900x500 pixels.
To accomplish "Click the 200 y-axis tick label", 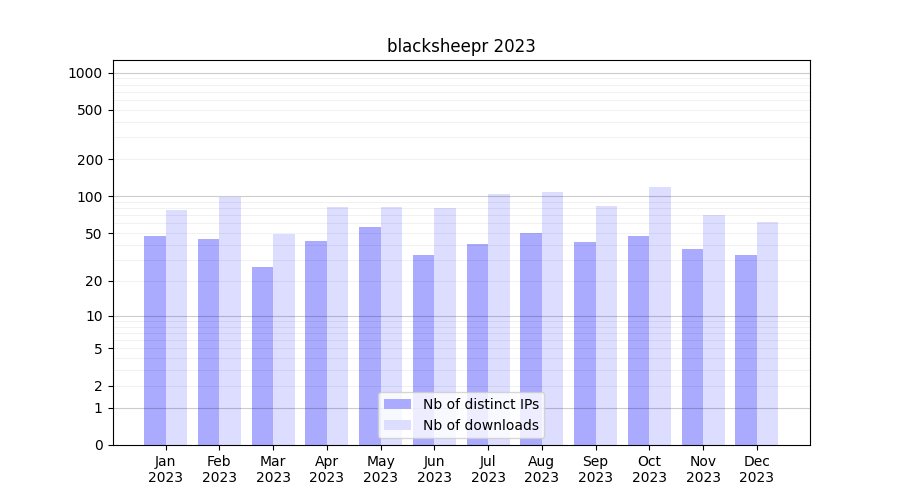I will (90, 160).
